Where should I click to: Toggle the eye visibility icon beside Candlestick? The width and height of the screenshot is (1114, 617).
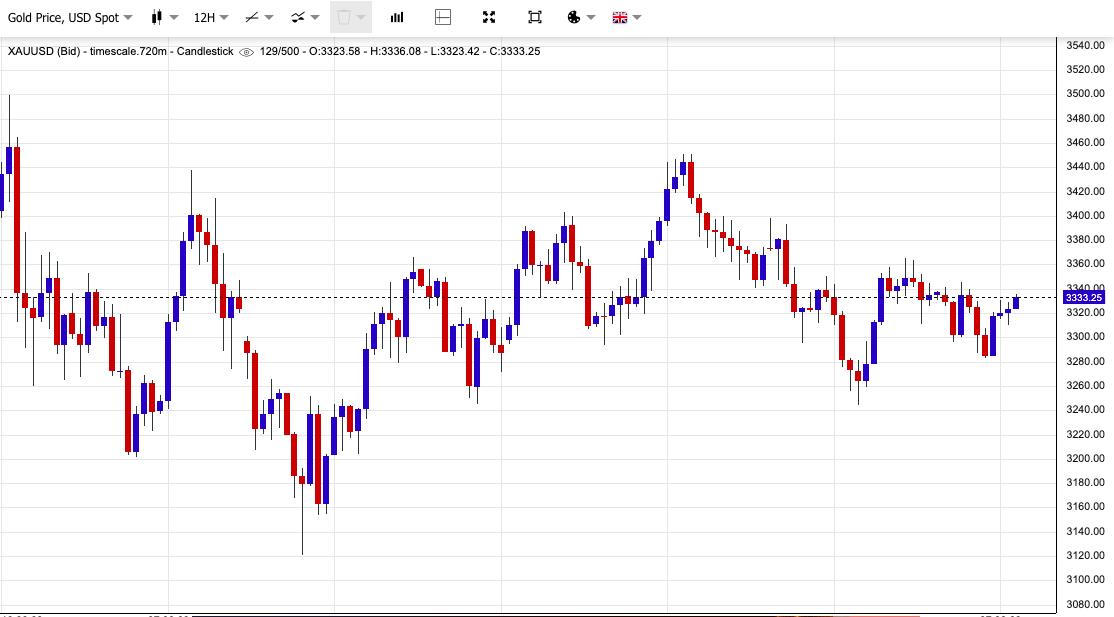247,52
